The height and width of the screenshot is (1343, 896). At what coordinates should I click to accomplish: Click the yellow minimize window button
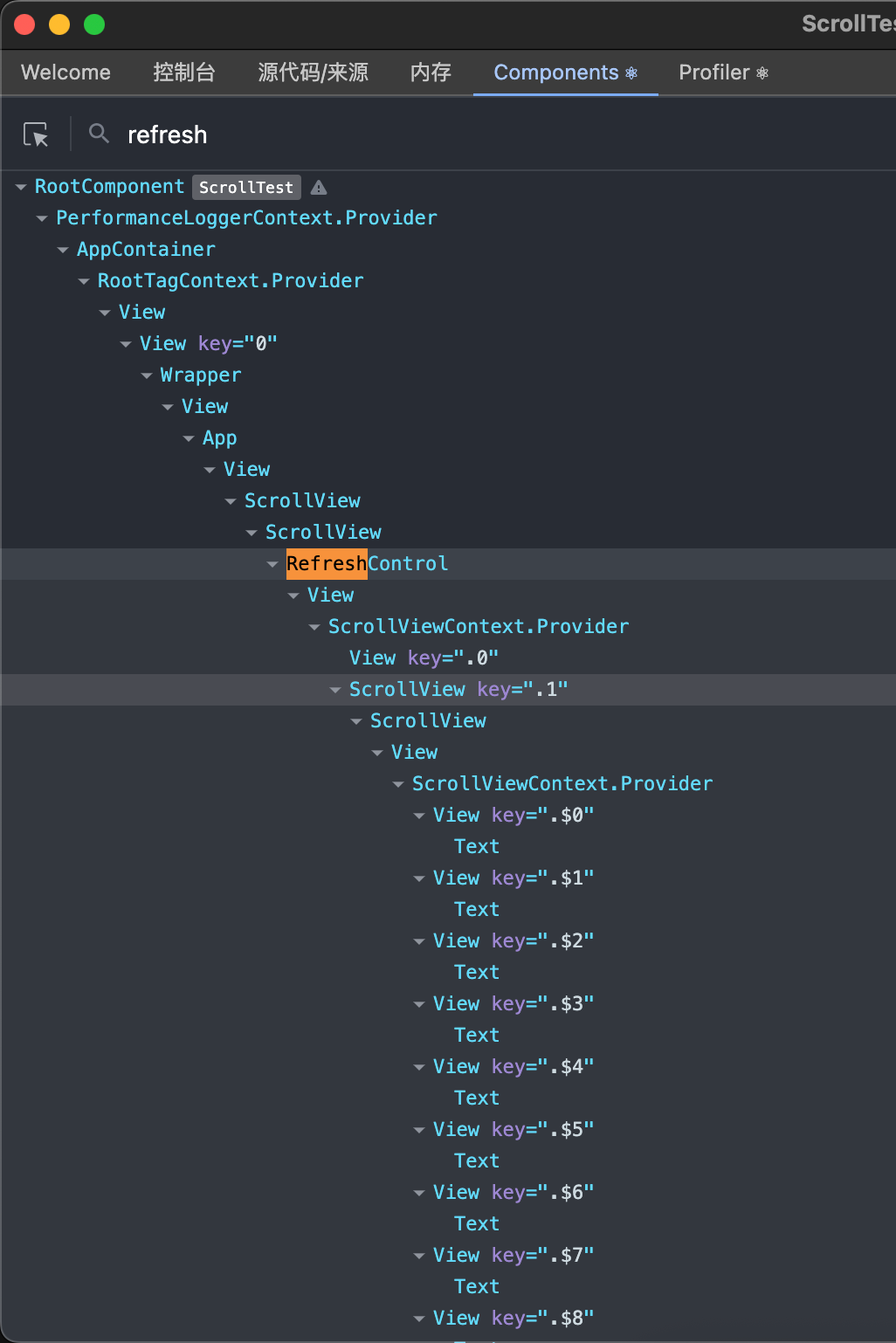pyautogui.click(x=59, y=24)
